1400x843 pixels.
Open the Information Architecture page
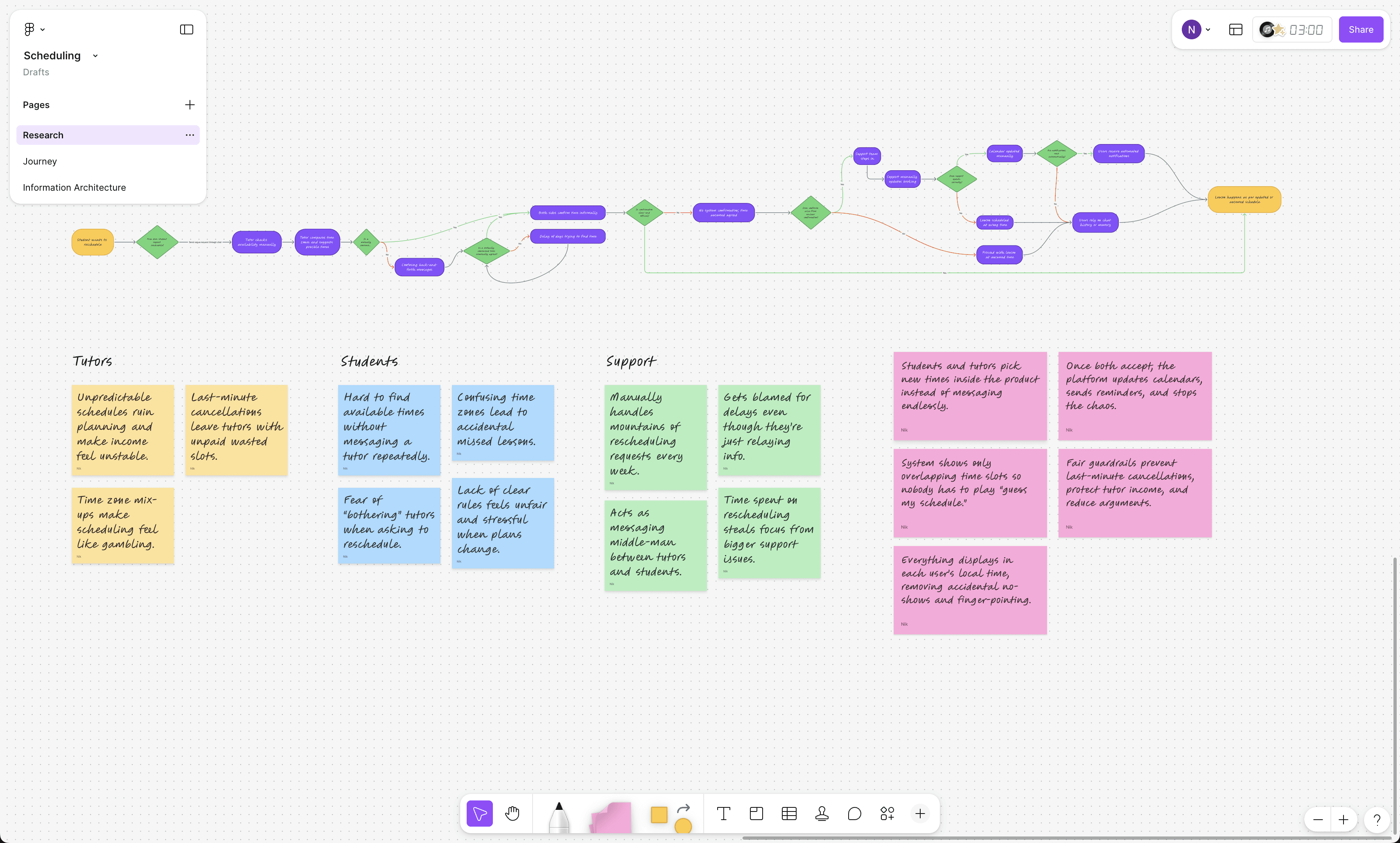tap(74, 187)
